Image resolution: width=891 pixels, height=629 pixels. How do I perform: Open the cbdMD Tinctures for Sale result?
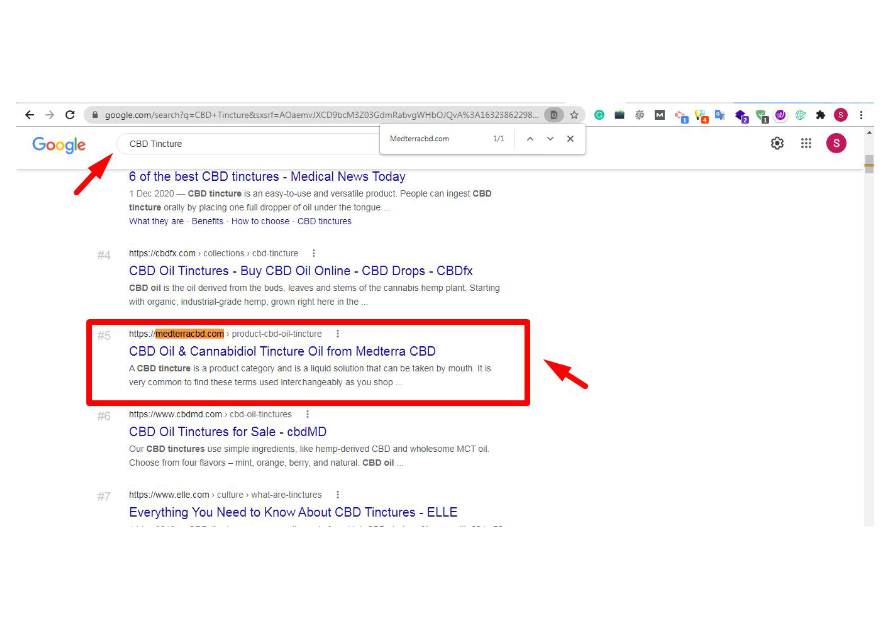pyautogui.click(x=227, y=432)
